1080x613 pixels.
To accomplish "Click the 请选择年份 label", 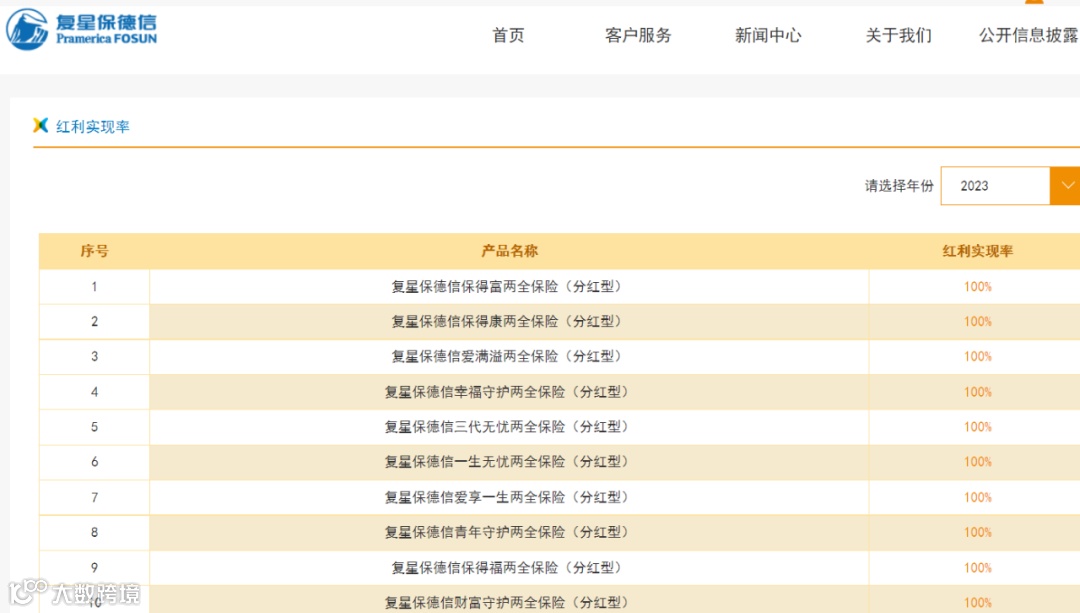I will (899, 186).
